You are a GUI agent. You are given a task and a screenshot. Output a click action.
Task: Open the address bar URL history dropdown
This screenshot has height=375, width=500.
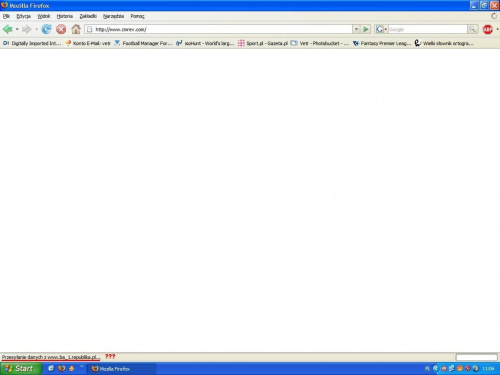pos(356,29)
